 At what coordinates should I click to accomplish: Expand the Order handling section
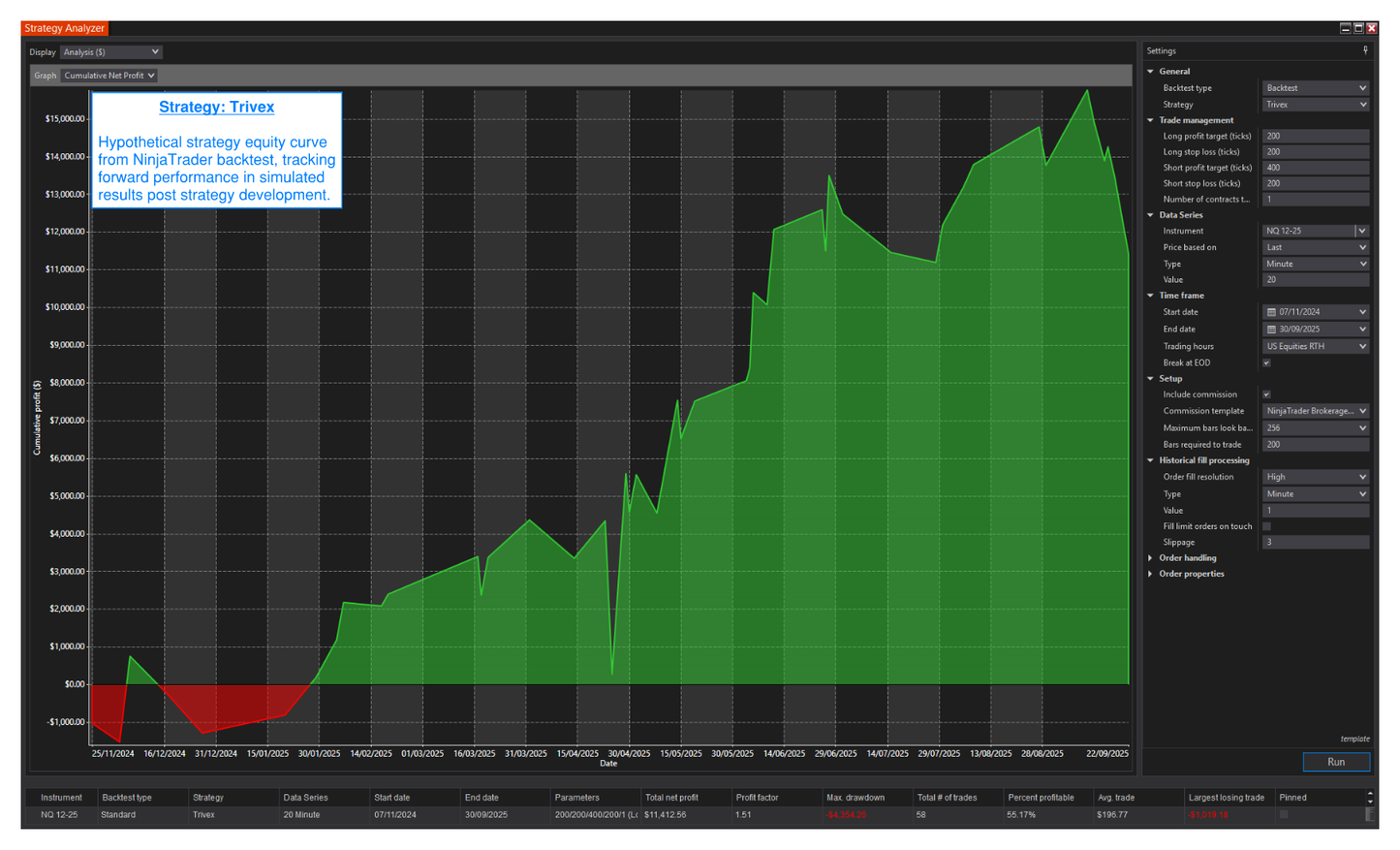[1151, 558]
